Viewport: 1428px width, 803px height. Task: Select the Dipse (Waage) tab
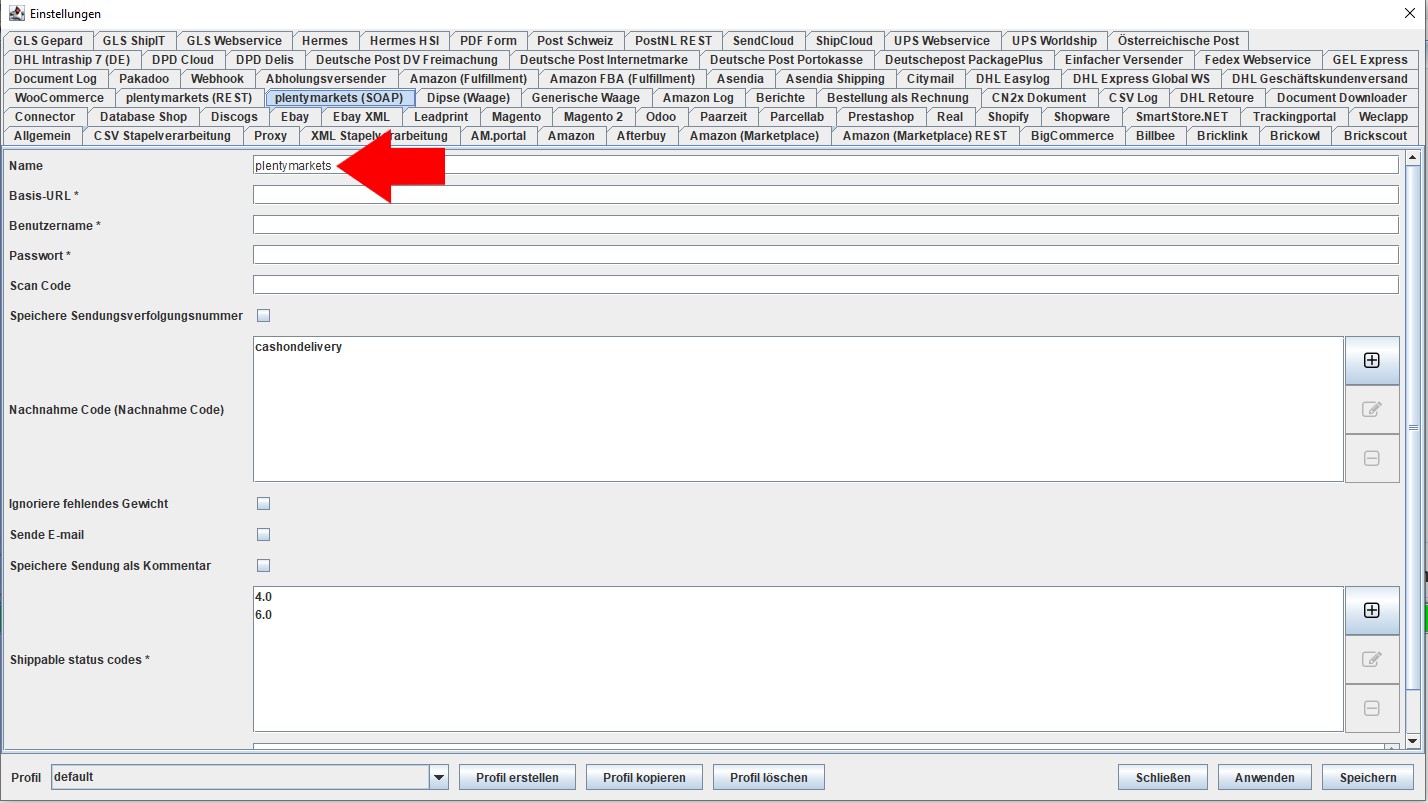point(468,98)
